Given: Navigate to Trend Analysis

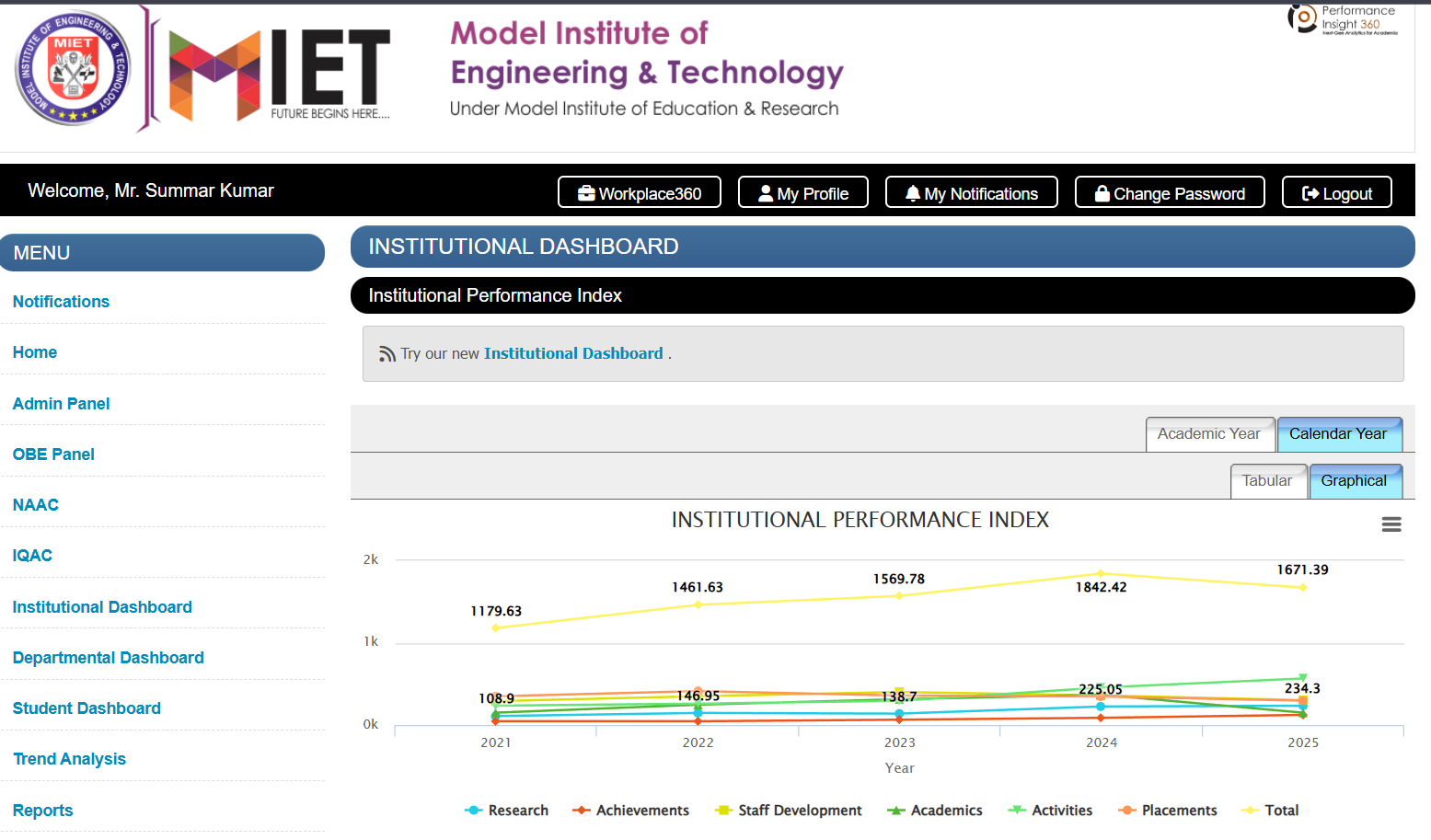Looking at the screenshot, I should coord(69,758).
